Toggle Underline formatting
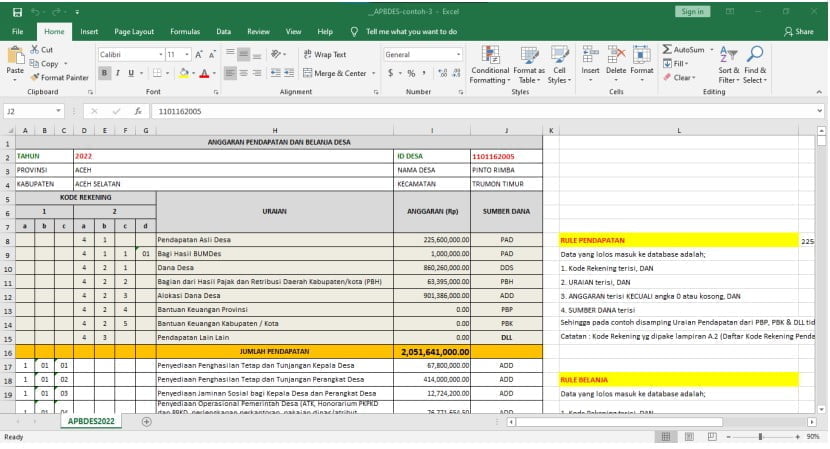Screen dimensions: 830x449 (x=131, y=73)
